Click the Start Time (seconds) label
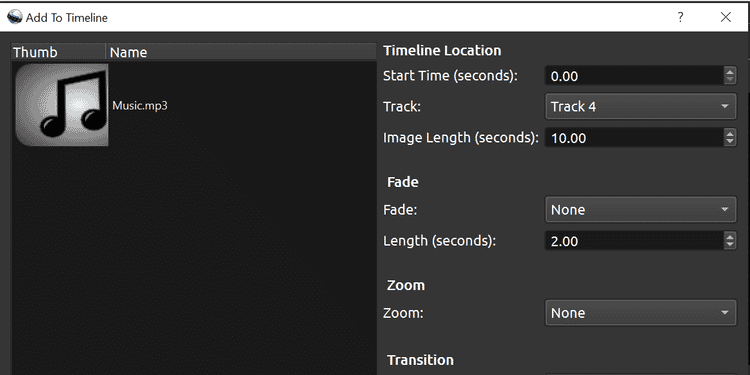750x375 pixels. (451, 76)
